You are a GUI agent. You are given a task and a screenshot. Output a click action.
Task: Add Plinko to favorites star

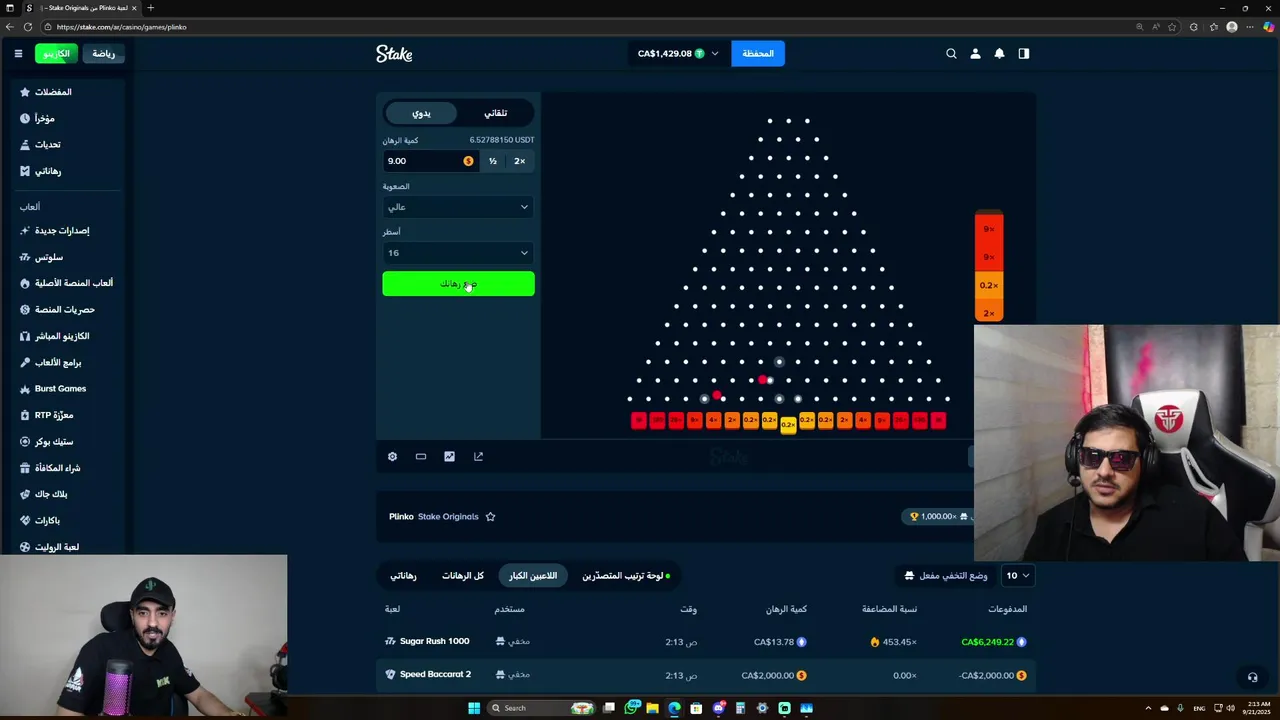[x=490, y=517]
